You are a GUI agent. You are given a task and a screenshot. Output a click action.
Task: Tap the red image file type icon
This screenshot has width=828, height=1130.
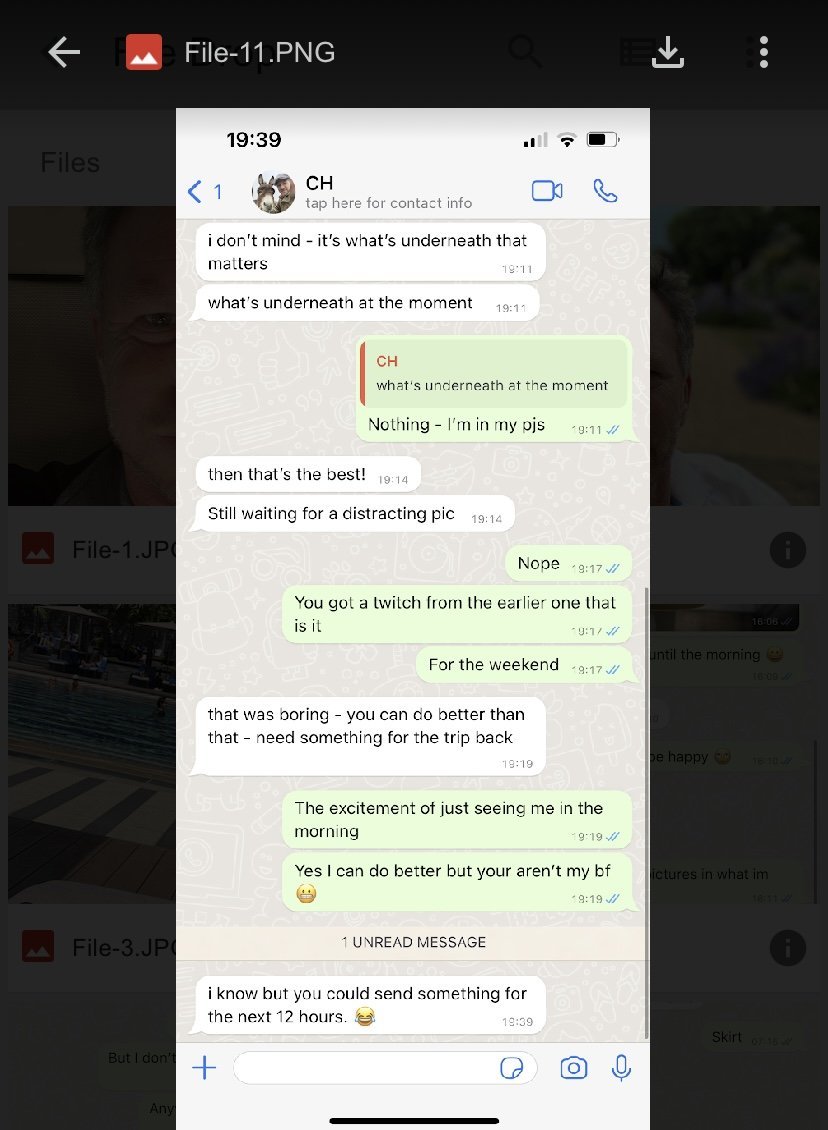[x=143, y=53]
